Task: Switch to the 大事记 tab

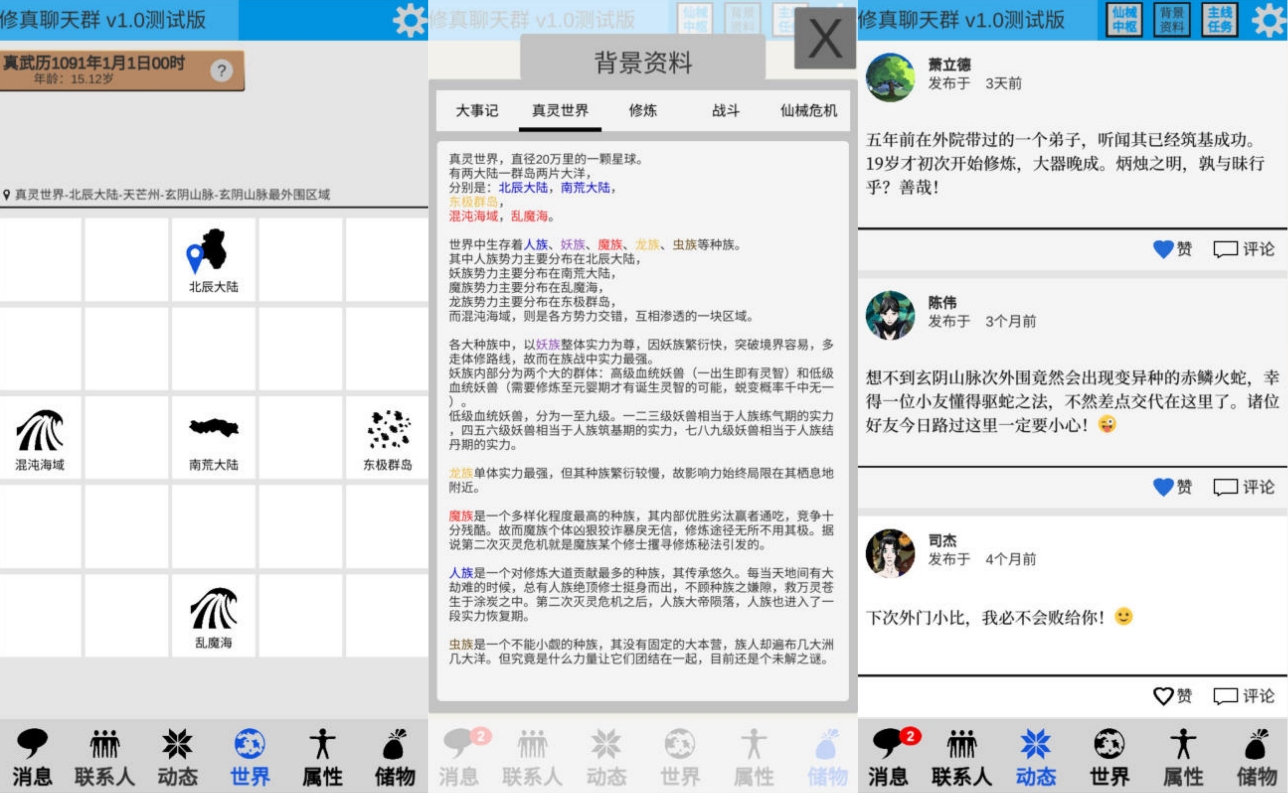Action: coord(477,111)
